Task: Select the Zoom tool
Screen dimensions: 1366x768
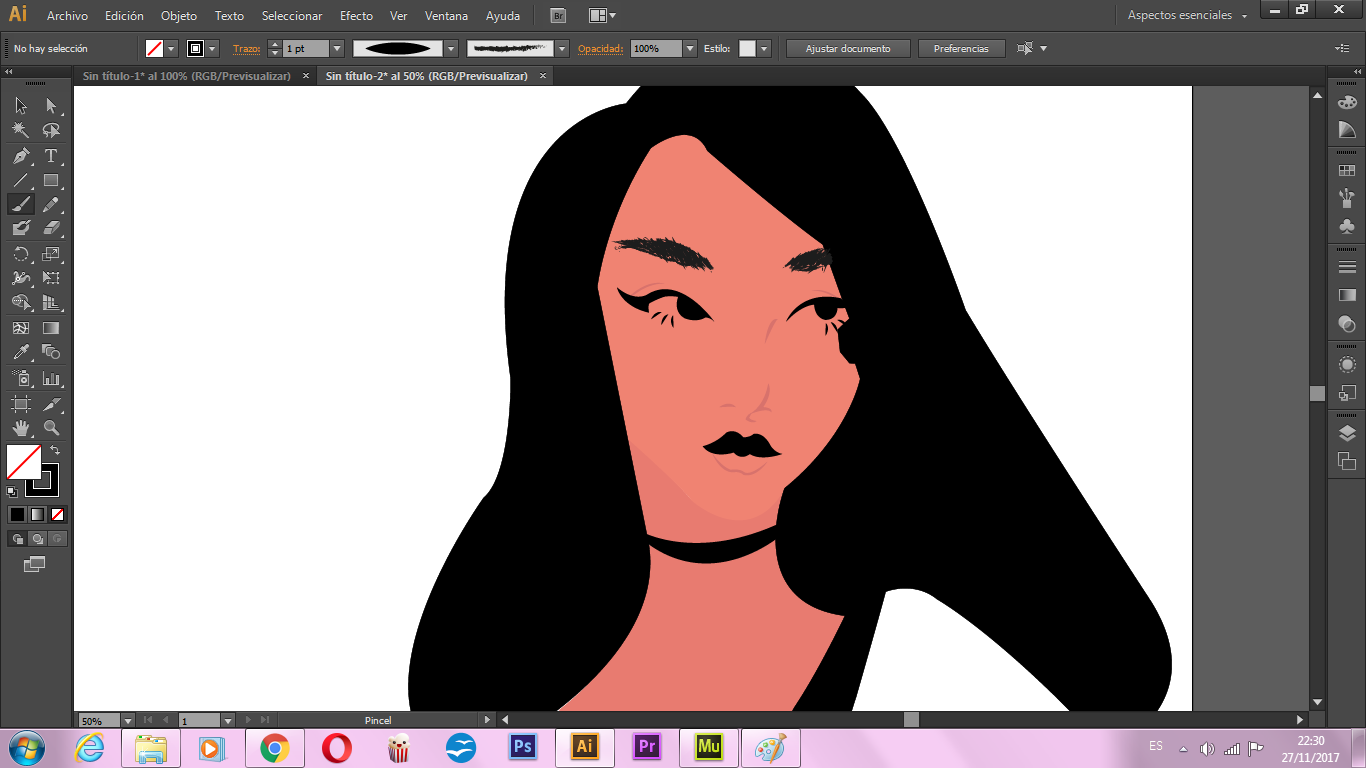Action: click(x=51, y=428)
